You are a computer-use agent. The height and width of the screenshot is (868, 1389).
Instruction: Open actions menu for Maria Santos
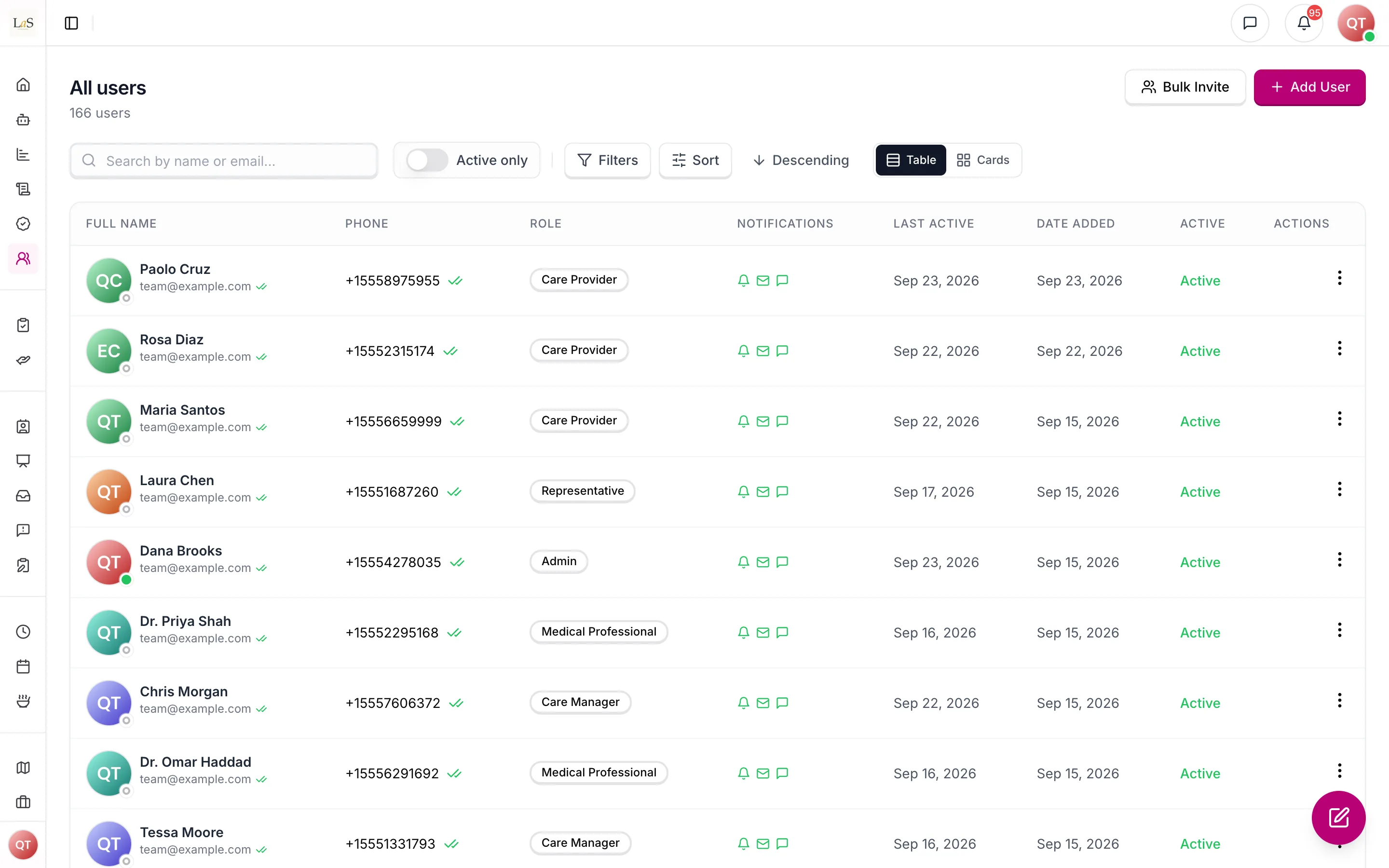[1340, 419]
